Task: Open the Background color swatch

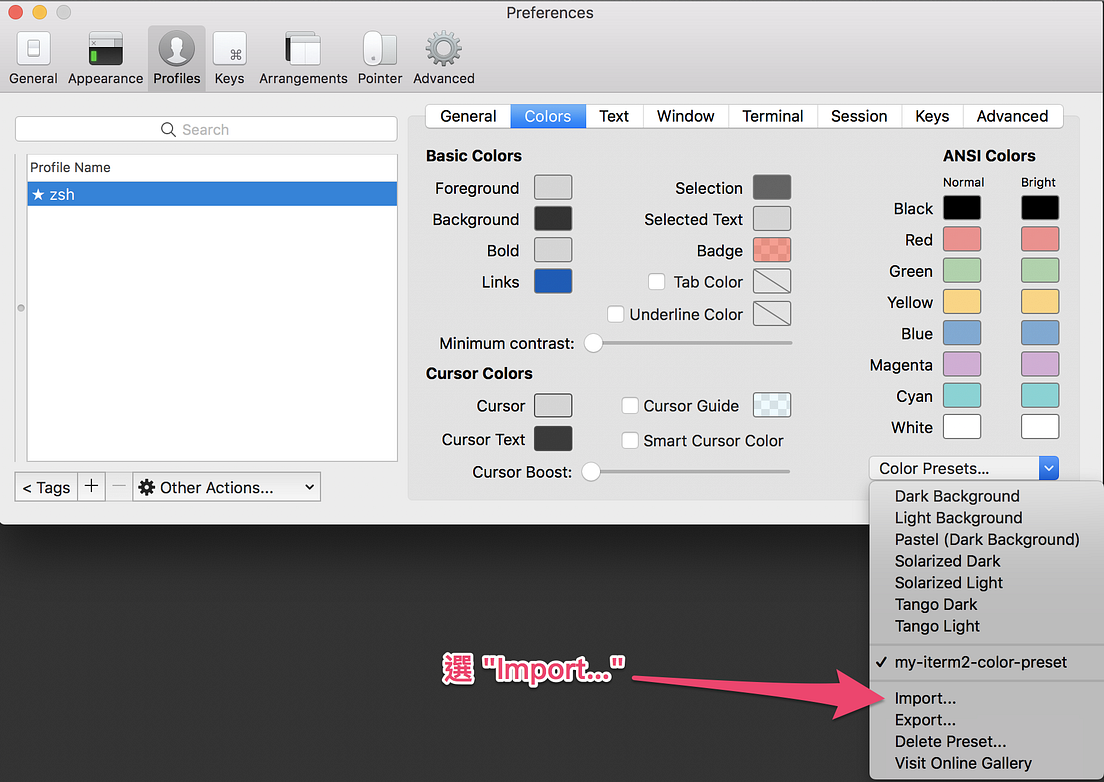Action: point(553,219)
